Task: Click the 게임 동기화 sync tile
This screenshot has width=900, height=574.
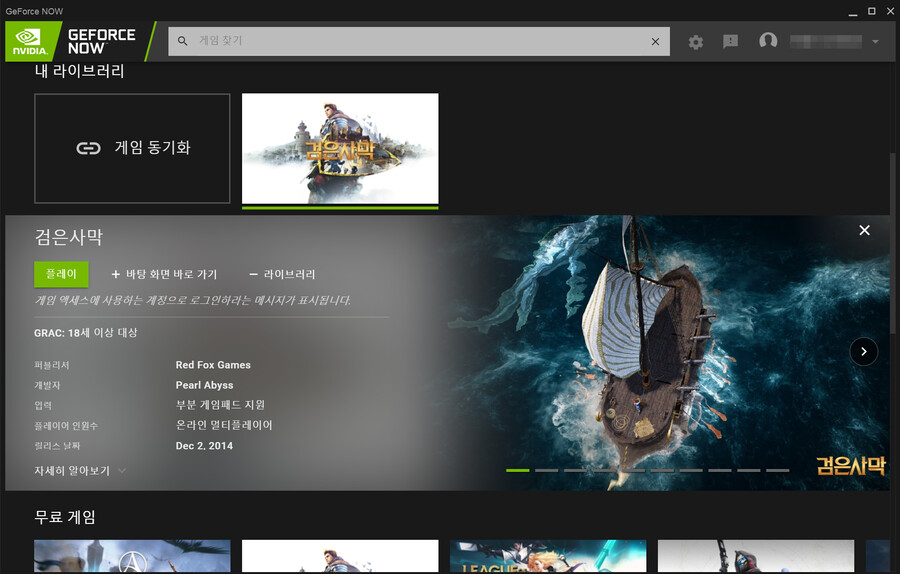Action: coord(132,148)
